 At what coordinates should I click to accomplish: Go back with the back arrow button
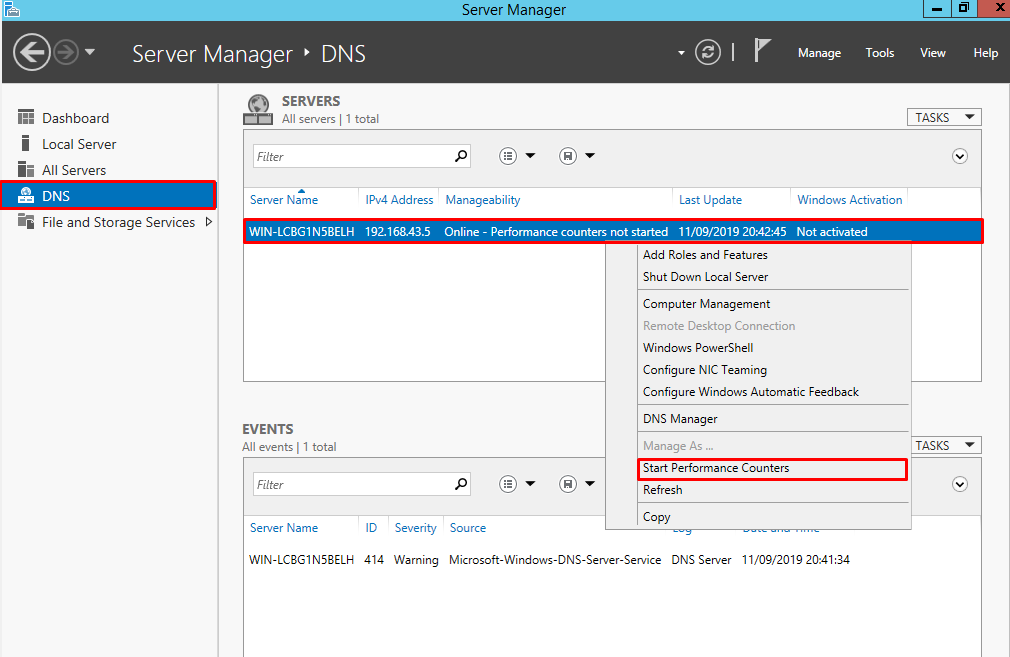click(x=32, y=52)
